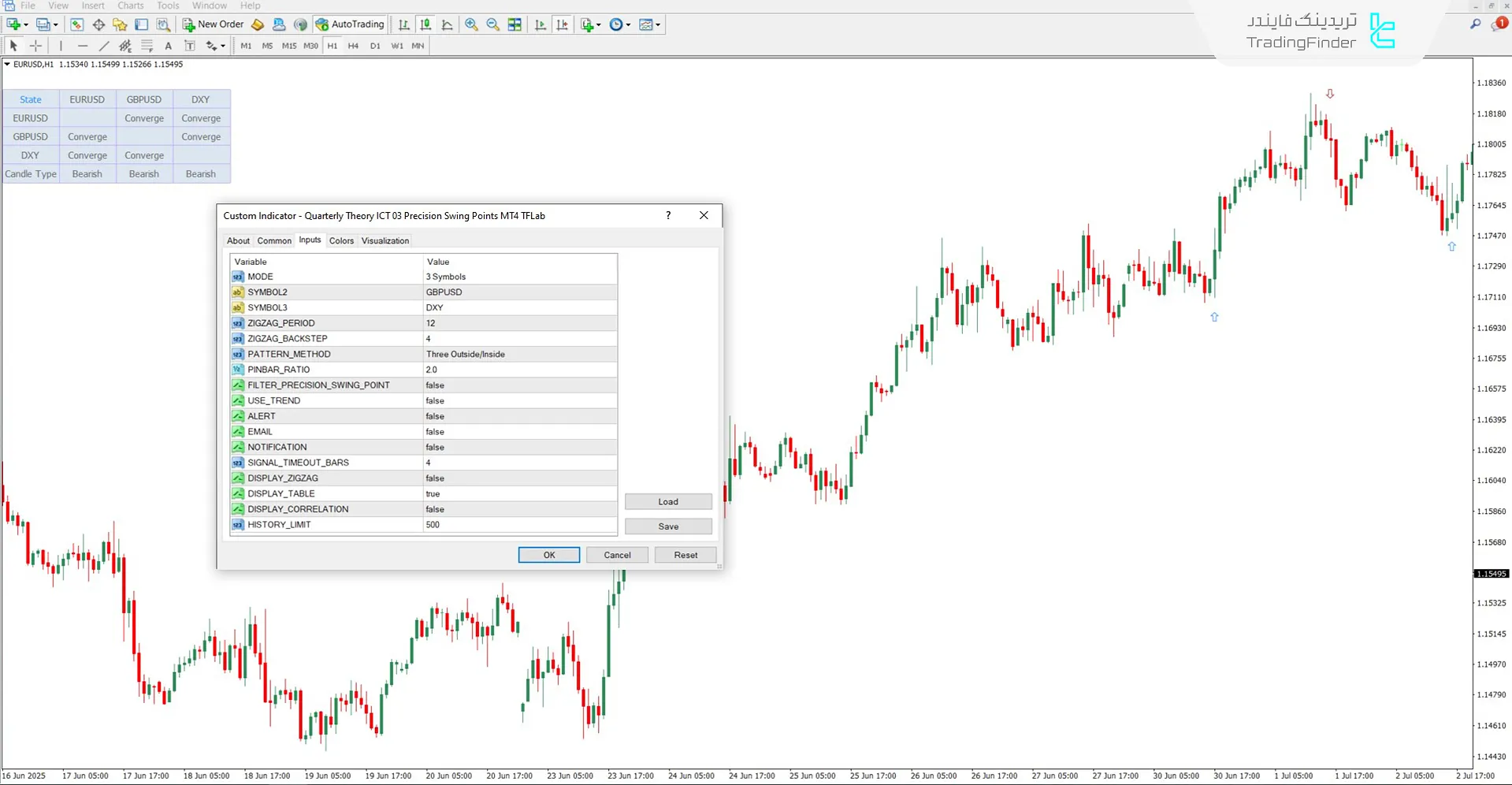Pick the Text label tool

pyautogui.click(x=168, y=46)
